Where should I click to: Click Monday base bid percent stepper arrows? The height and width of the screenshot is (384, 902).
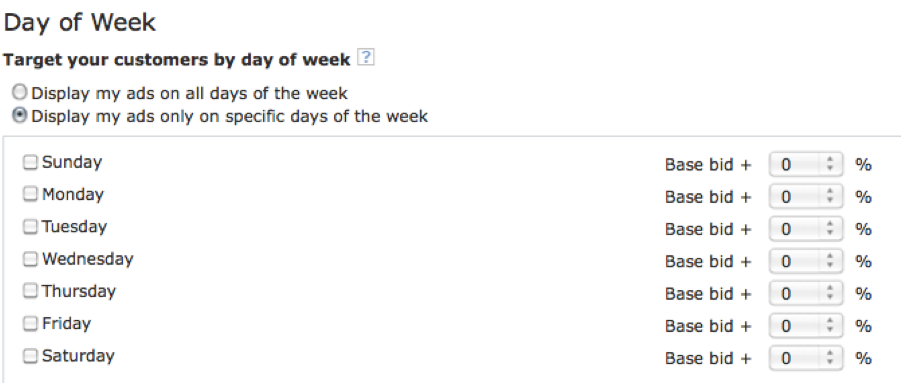coord(830,197)
